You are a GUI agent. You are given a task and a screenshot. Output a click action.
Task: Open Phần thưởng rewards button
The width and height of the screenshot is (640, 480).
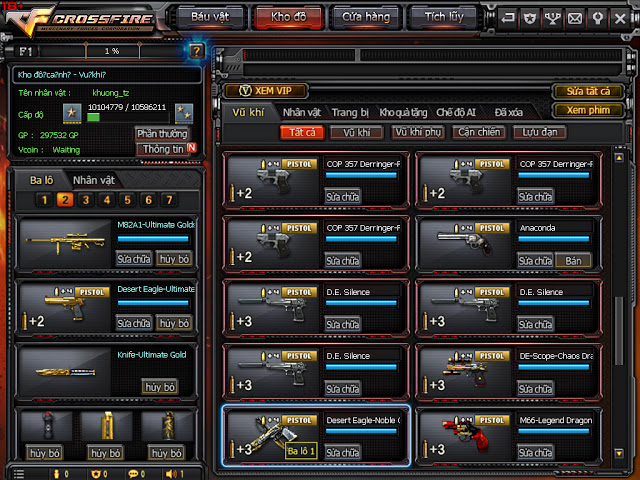(162, 133)
